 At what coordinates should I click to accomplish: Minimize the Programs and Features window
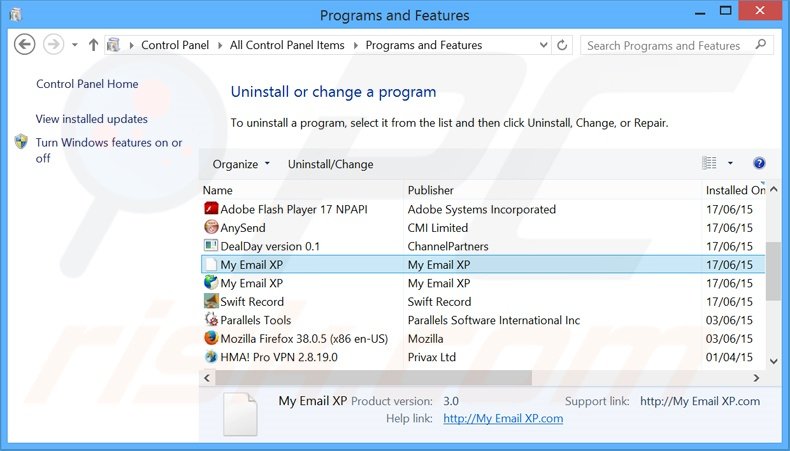(x=699, y=13)
